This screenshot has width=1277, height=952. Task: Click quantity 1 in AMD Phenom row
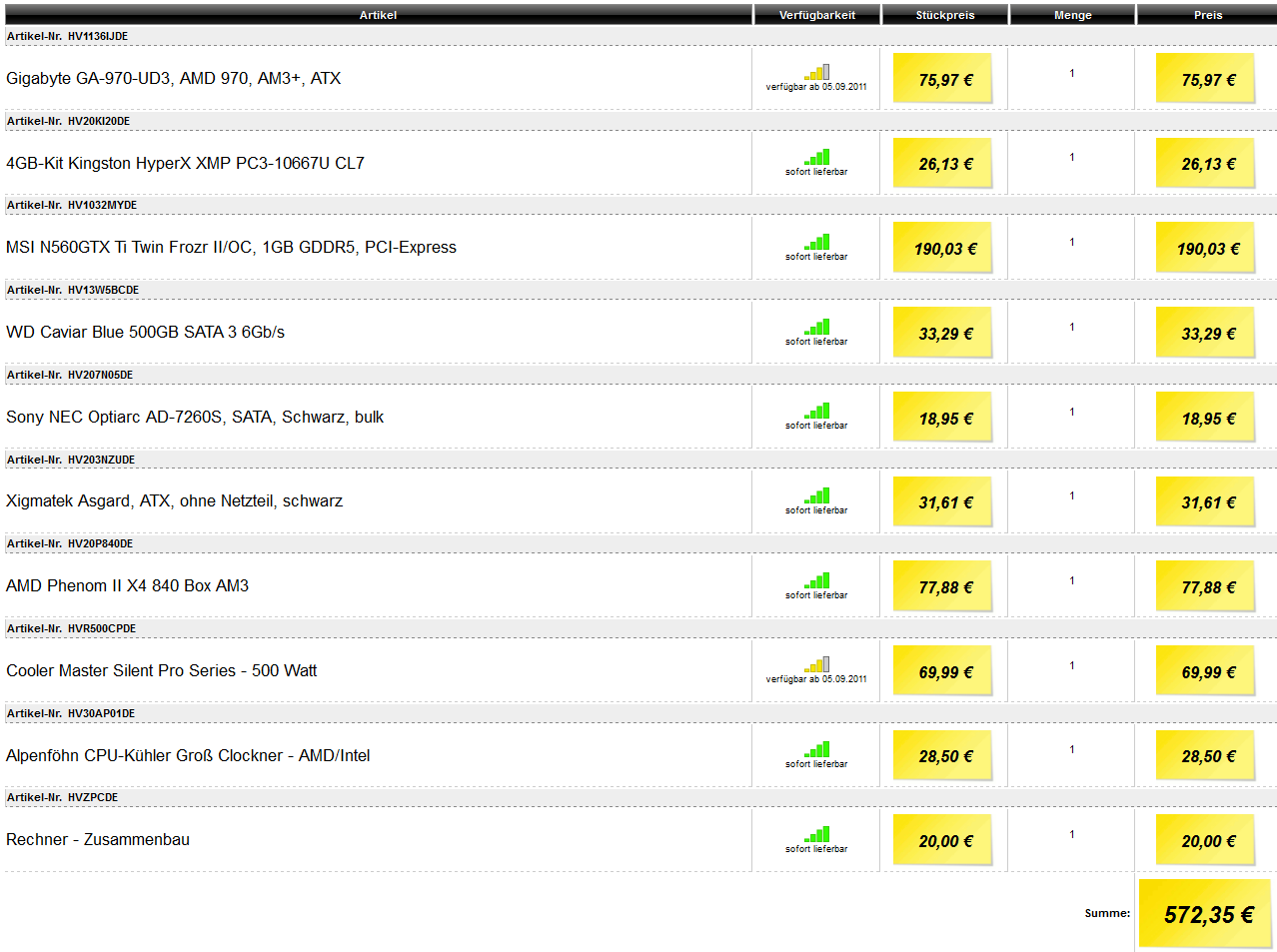pos(1072,580)
